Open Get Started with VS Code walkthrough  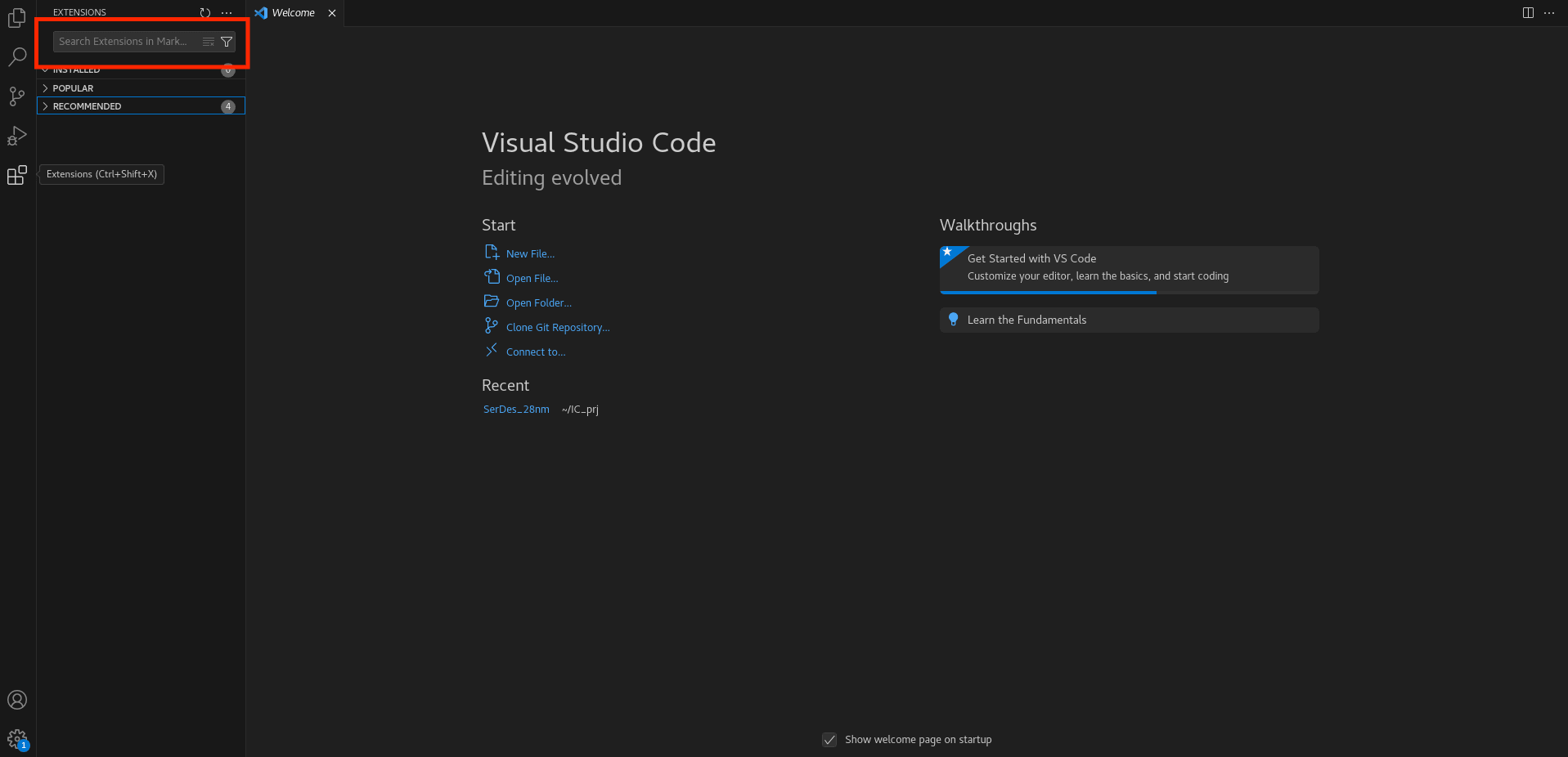tap(1129, 270)
